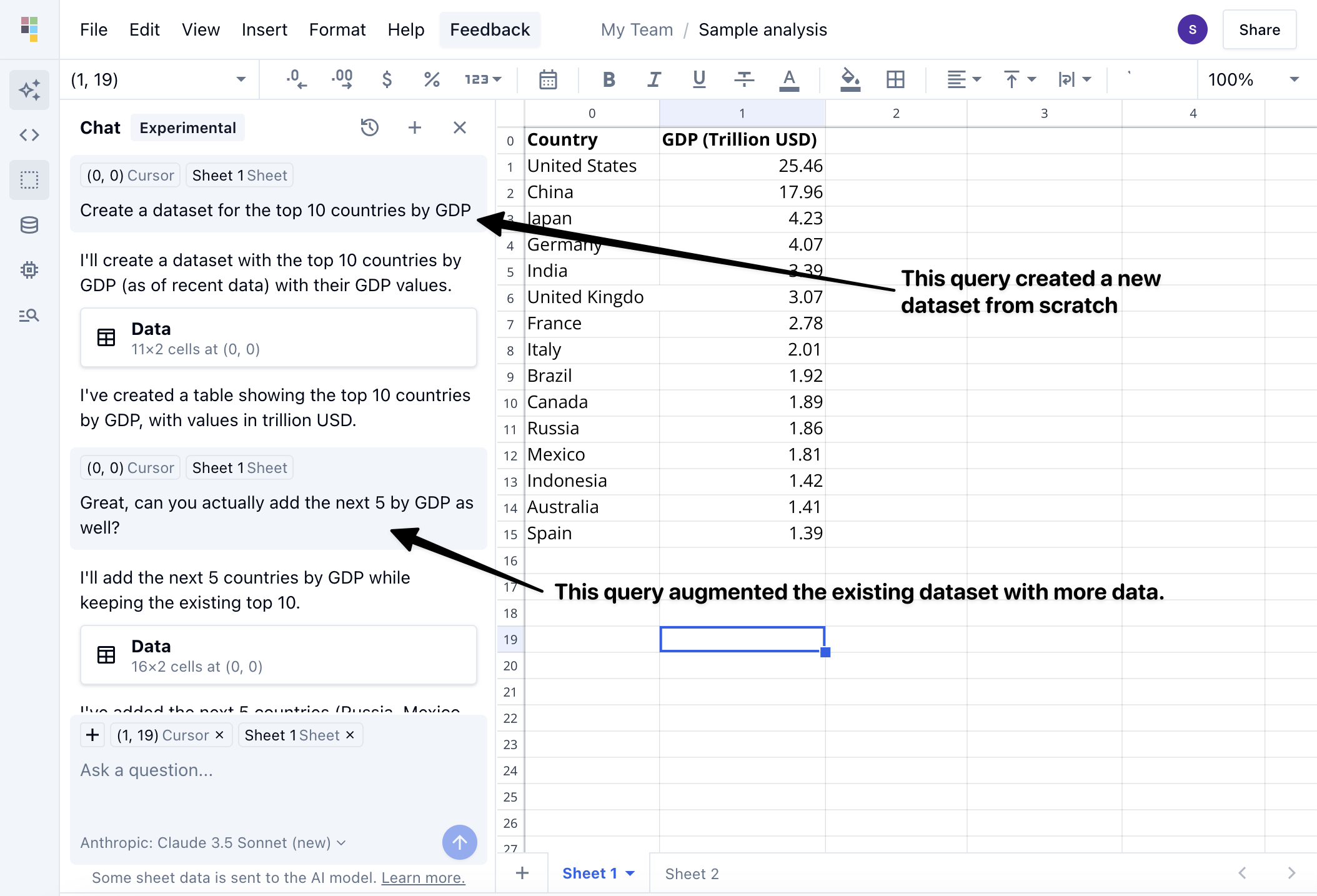
Task: Start a new chat with plus icon
Action: 414,127
